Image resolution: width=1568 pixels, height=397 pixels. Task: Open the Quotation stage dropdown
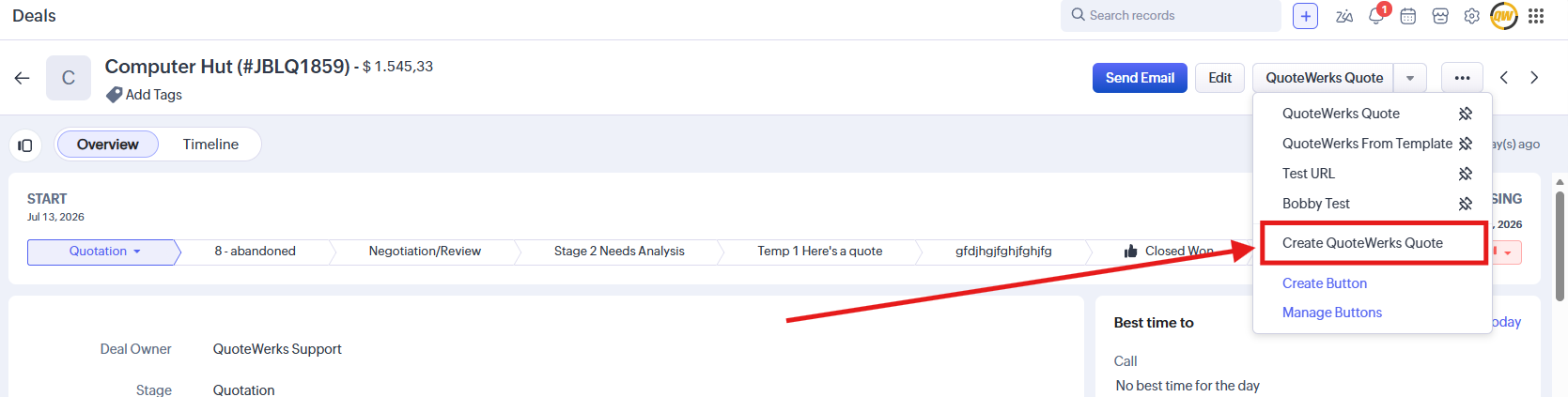pyautogui.click(x=104, y=252)
